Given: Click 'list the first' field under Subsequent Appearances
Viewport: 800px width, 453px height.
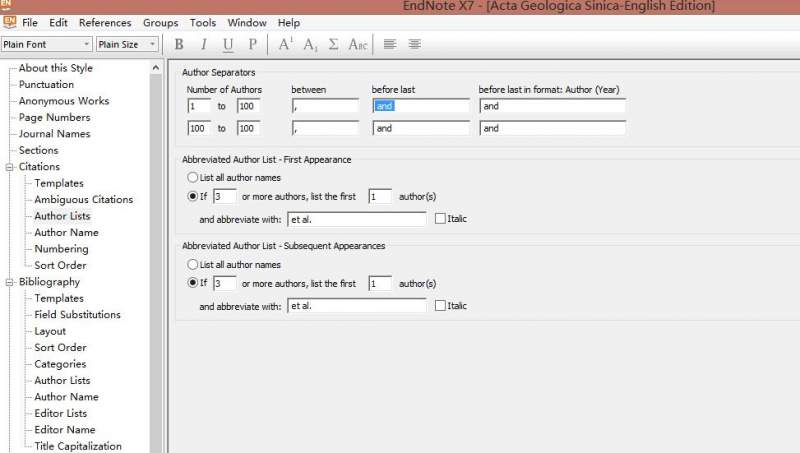Looking at the screenshot, I should click(380, 283).
